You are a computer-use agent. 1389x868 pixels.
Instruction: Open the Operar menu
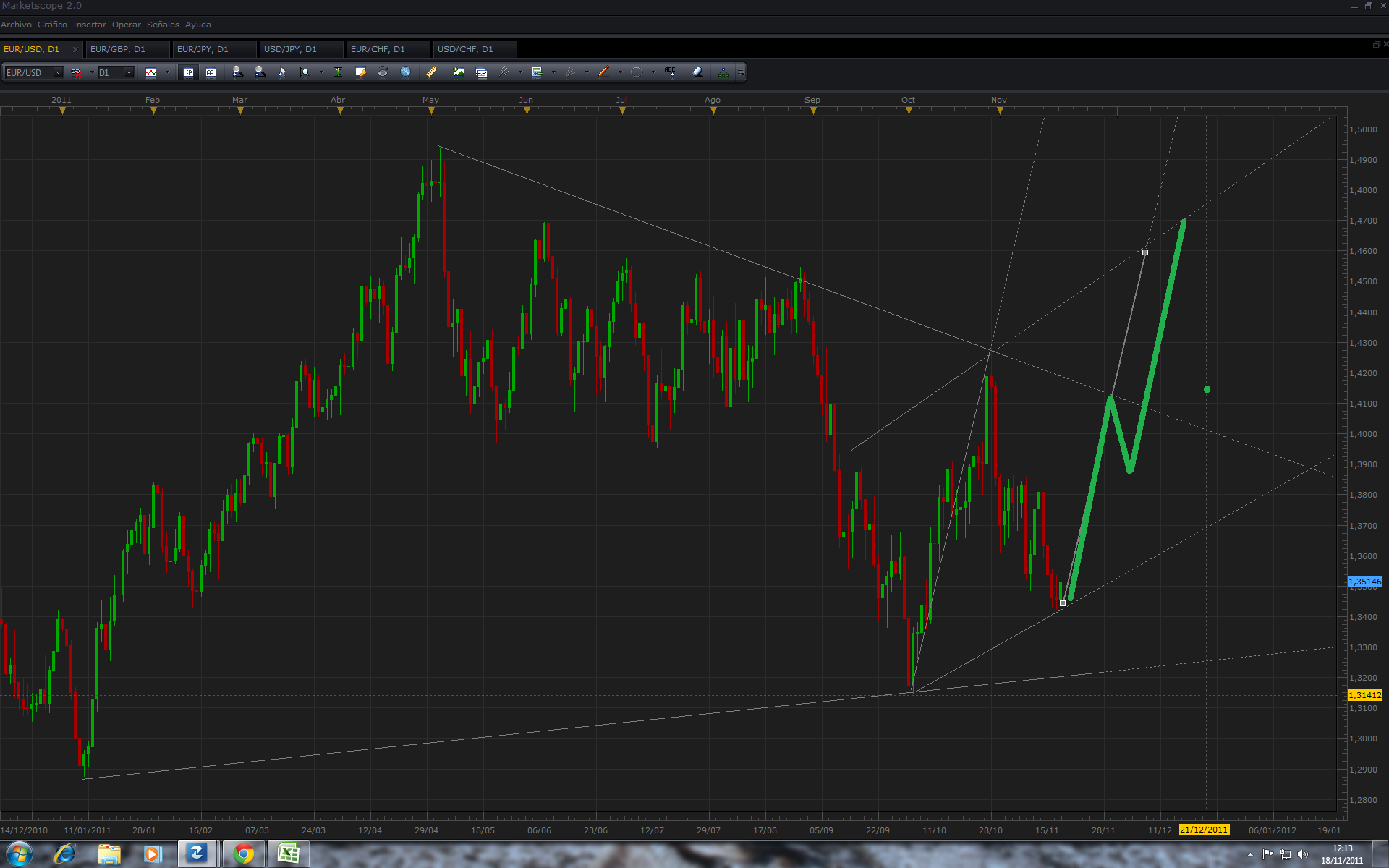click(126, 25)
